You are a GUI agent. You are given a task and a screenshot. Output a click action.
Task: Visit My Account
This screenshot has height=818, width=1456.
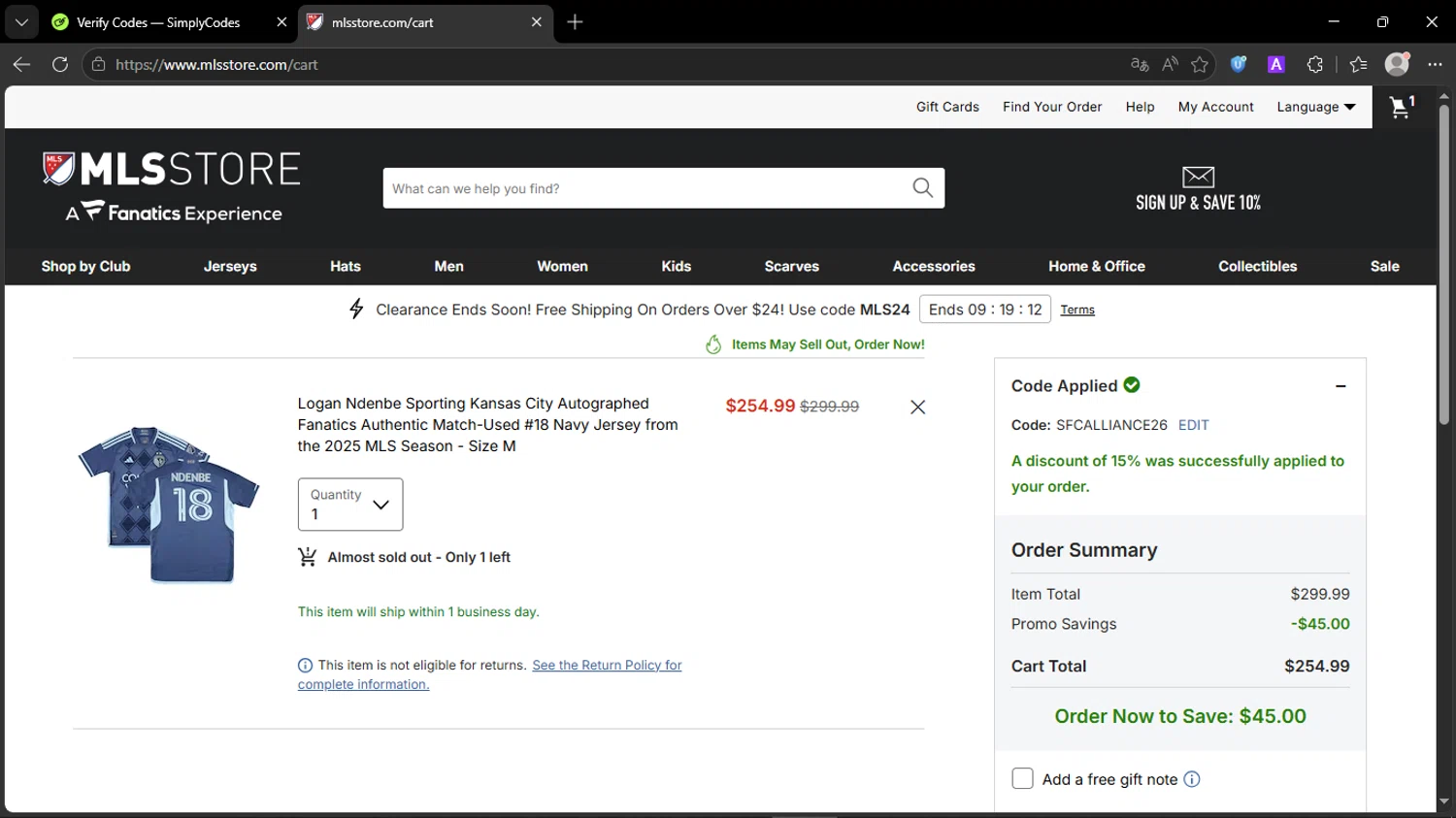pos(1215,107)
